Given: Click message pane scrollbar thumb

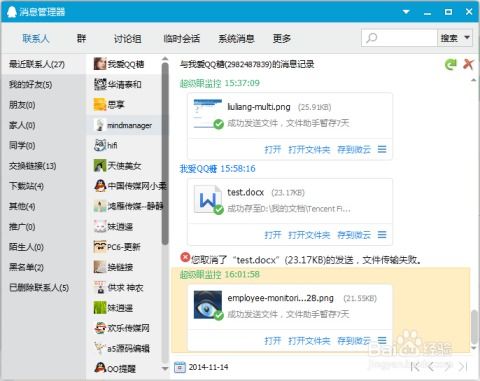Looking at the screenshot, I should [474, 327].
